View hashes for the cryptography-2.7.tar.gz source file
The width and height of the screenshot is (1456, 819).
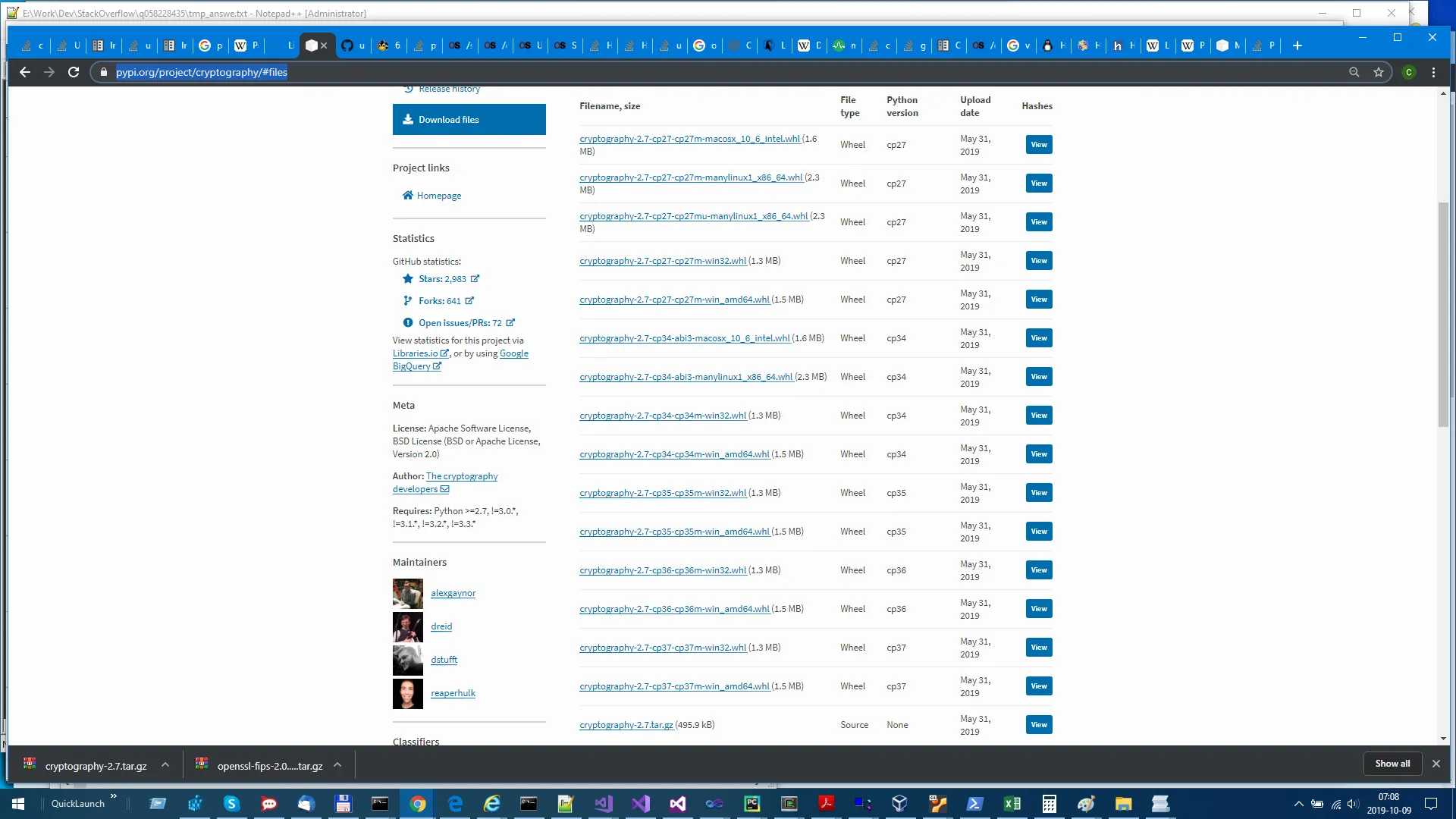click(1038, 725)
